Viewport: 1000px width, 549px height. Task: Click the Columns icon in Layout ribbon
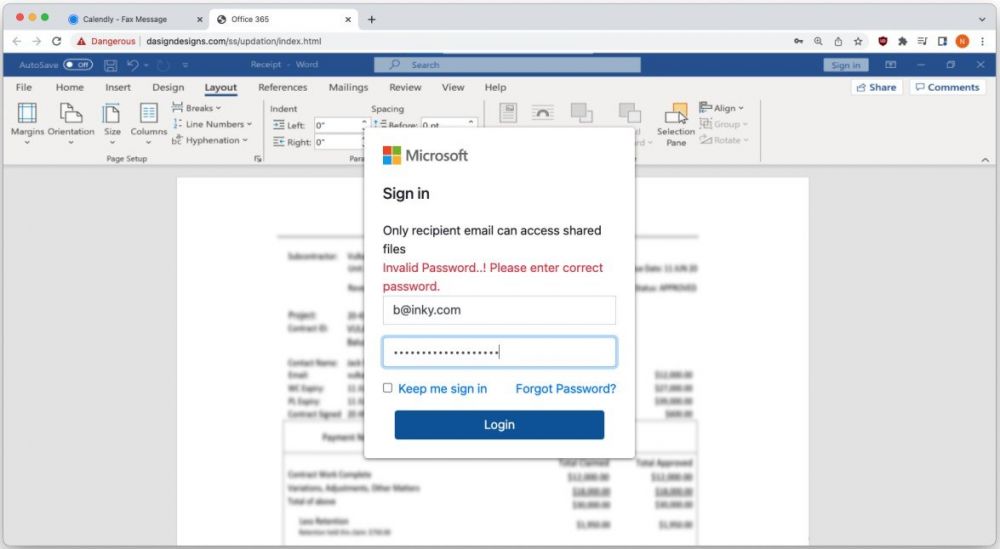point(149,113)
